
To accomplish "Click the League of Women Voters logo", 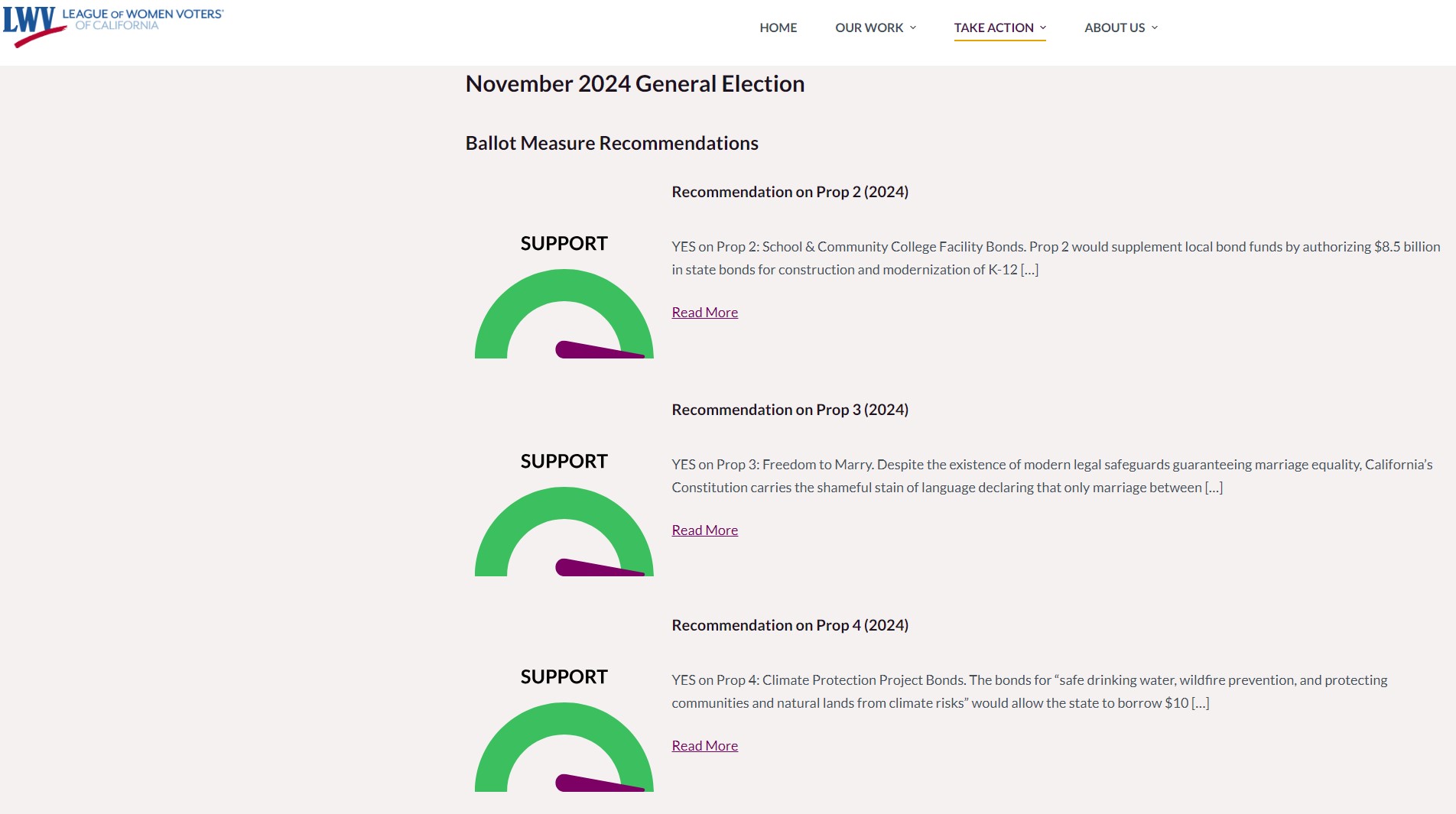I will [x=112, y=25].
